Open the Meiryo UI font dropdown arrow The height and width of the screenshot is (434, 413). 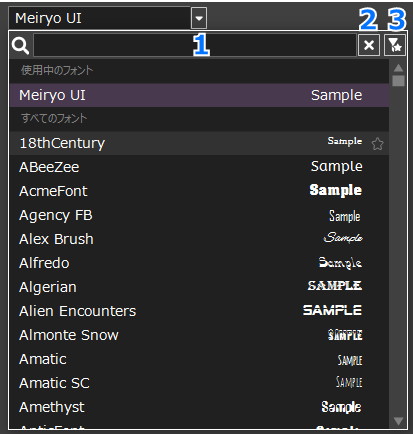point(199,18)
